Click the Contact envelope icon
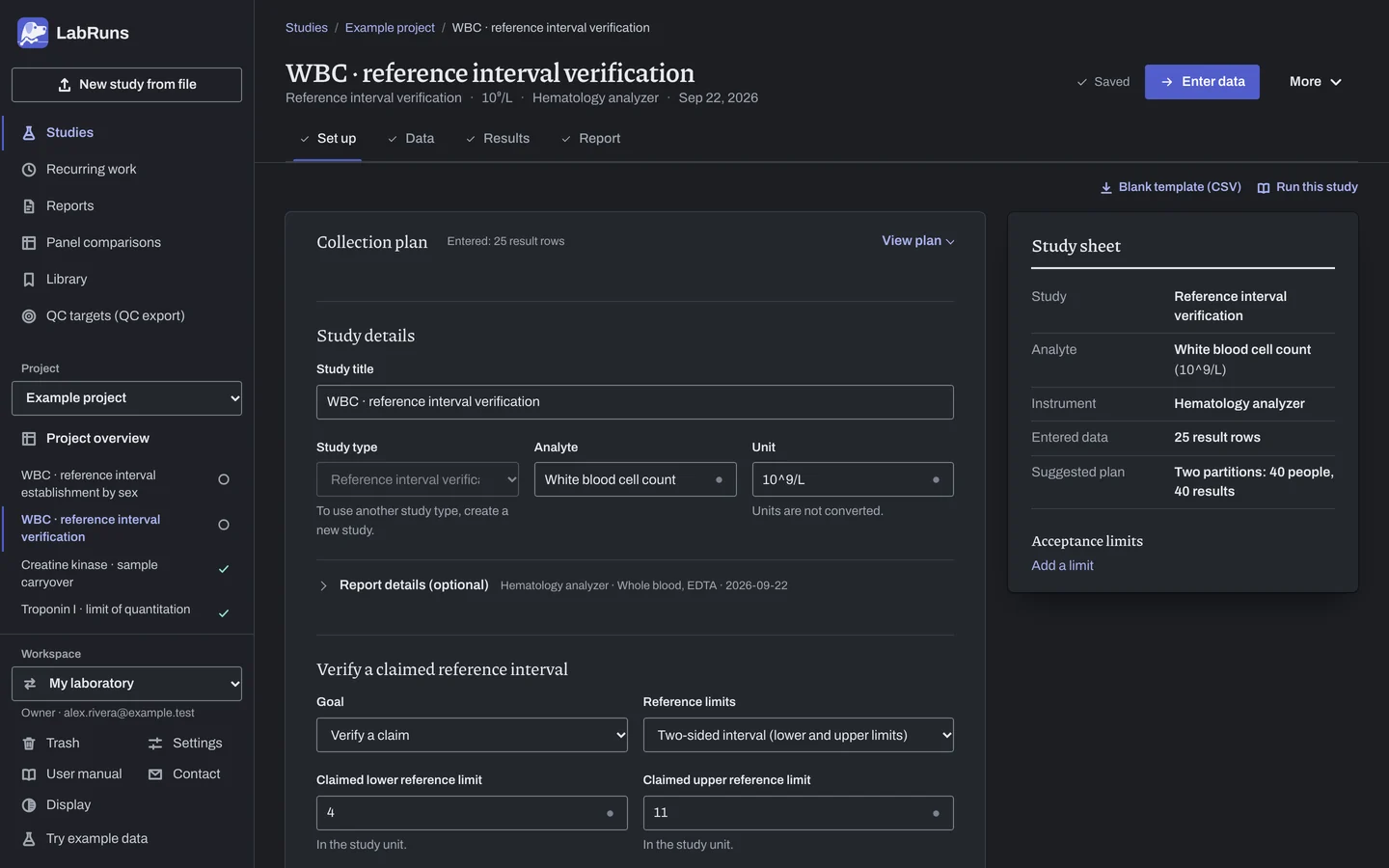 click(155, 774)
